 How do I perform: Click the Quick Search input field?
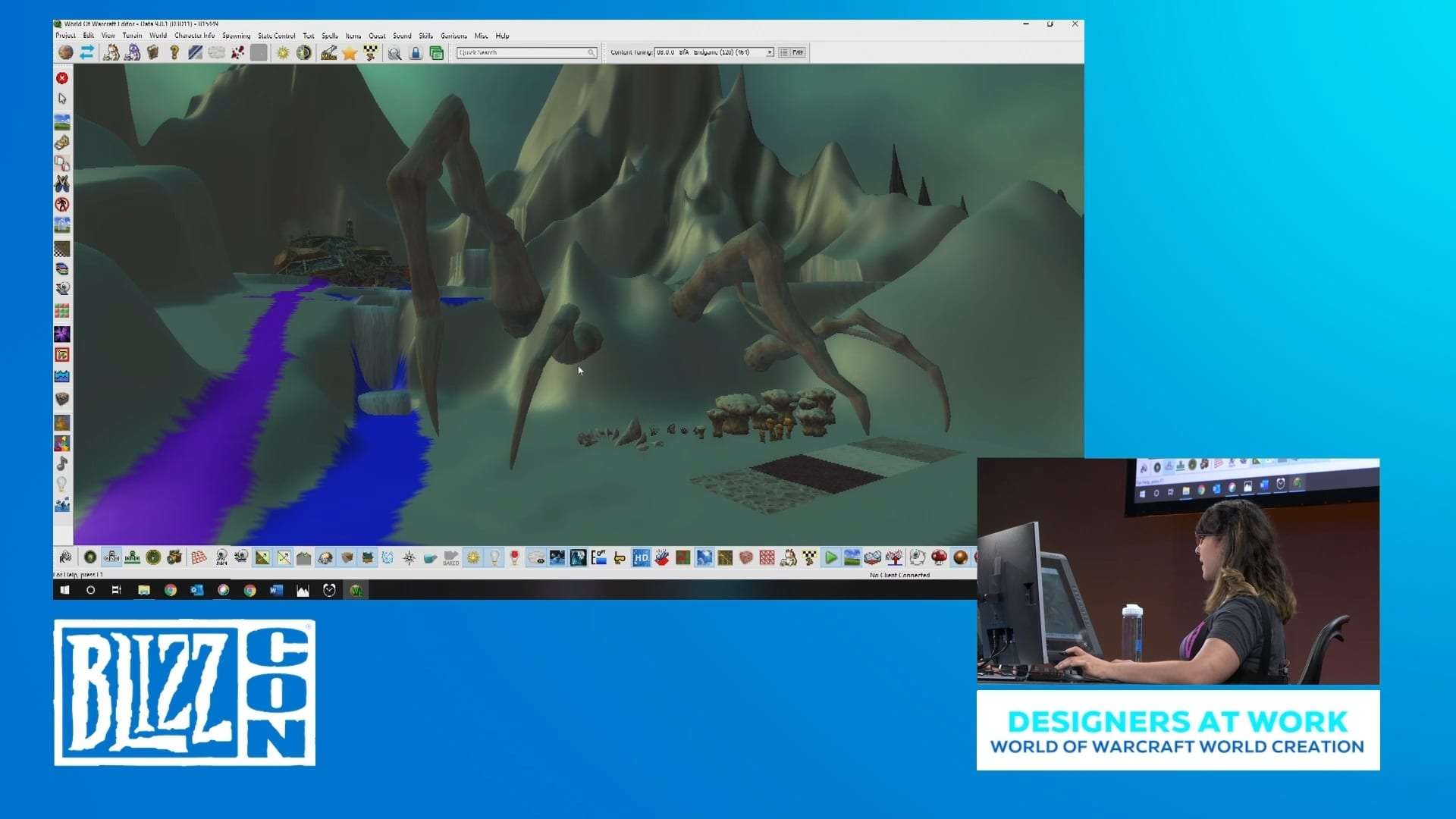(523, 52)
